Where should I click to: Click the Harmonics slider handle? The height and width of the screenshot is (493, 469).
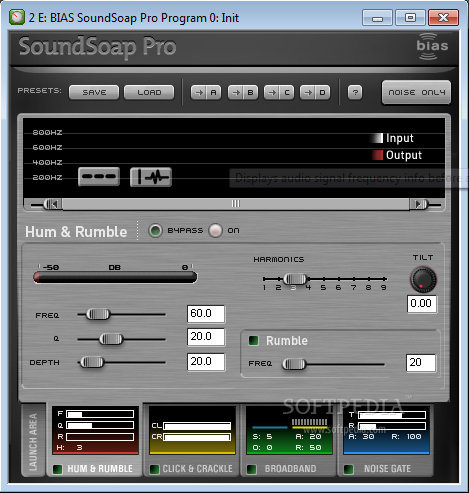296,279
